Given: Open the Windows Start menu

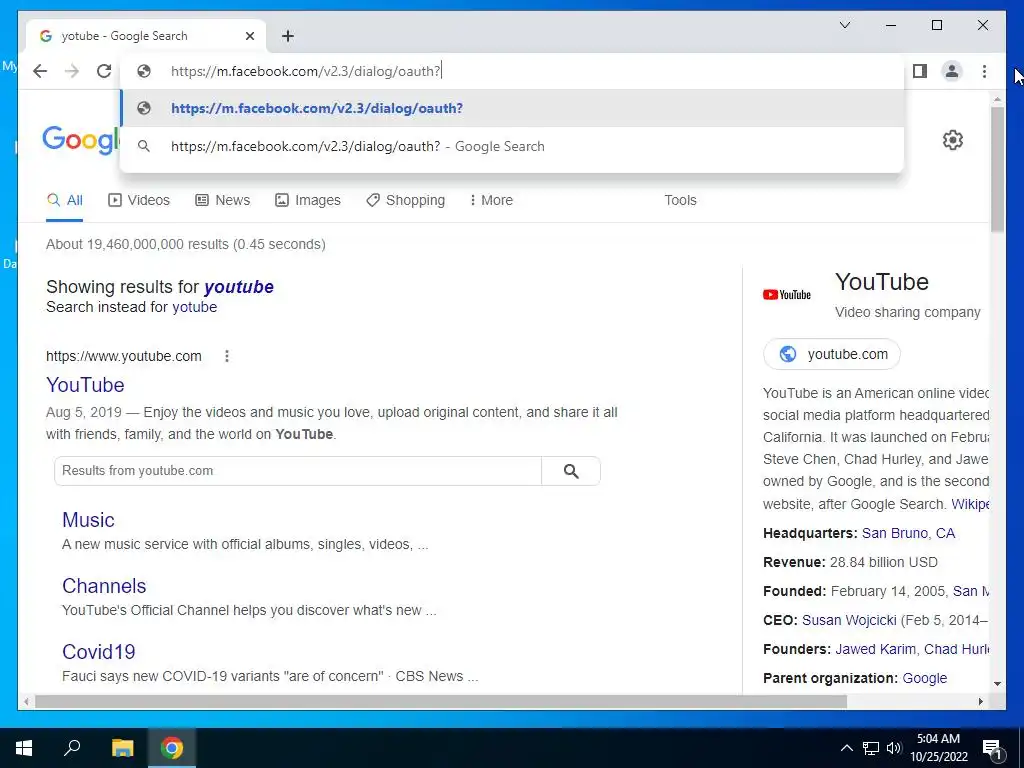Looking at the screenshot, I should click(24, 748).
